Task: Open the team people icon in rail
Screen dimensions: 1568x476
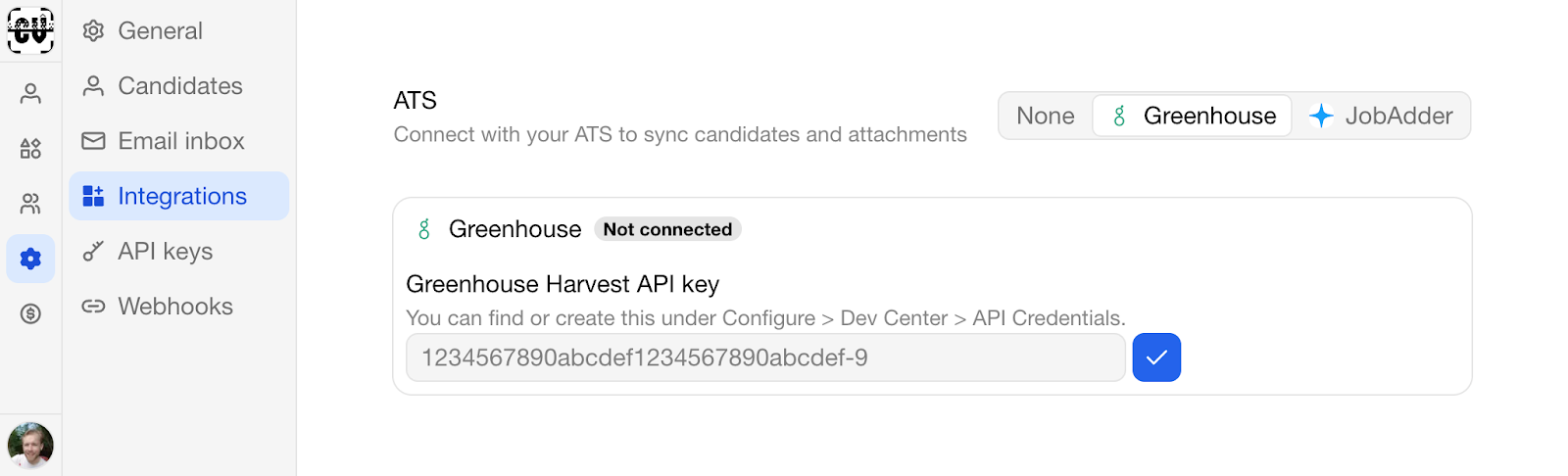Action: point(30,204)
